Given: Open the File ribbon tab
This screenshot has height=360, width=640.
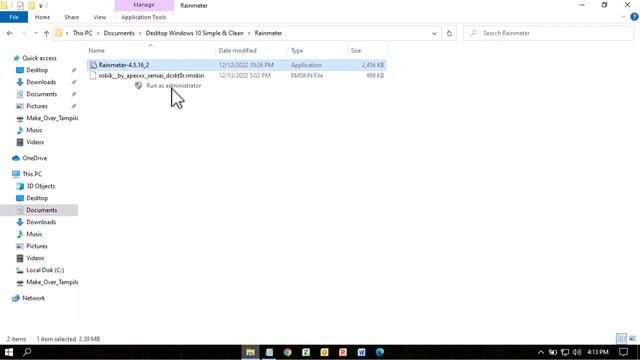Looking at the screenshot, I should (14, 17).
